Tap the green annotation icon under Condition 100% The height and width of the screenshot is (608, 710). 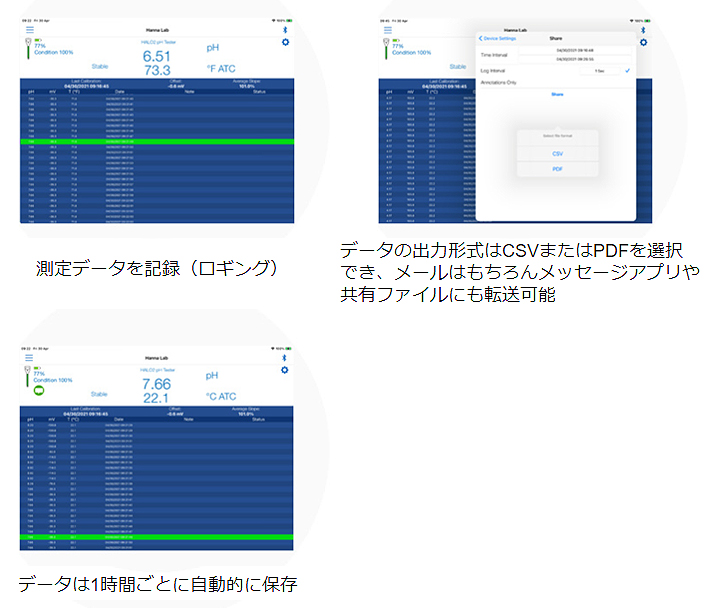pyautogui.click(x=39, y=390)
